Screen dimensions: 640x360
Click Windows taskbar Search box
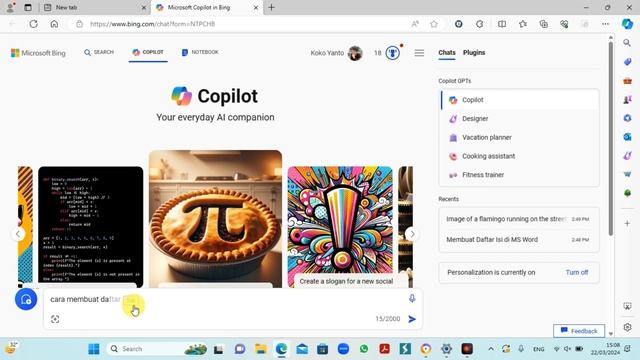click(x=157, y=349)
